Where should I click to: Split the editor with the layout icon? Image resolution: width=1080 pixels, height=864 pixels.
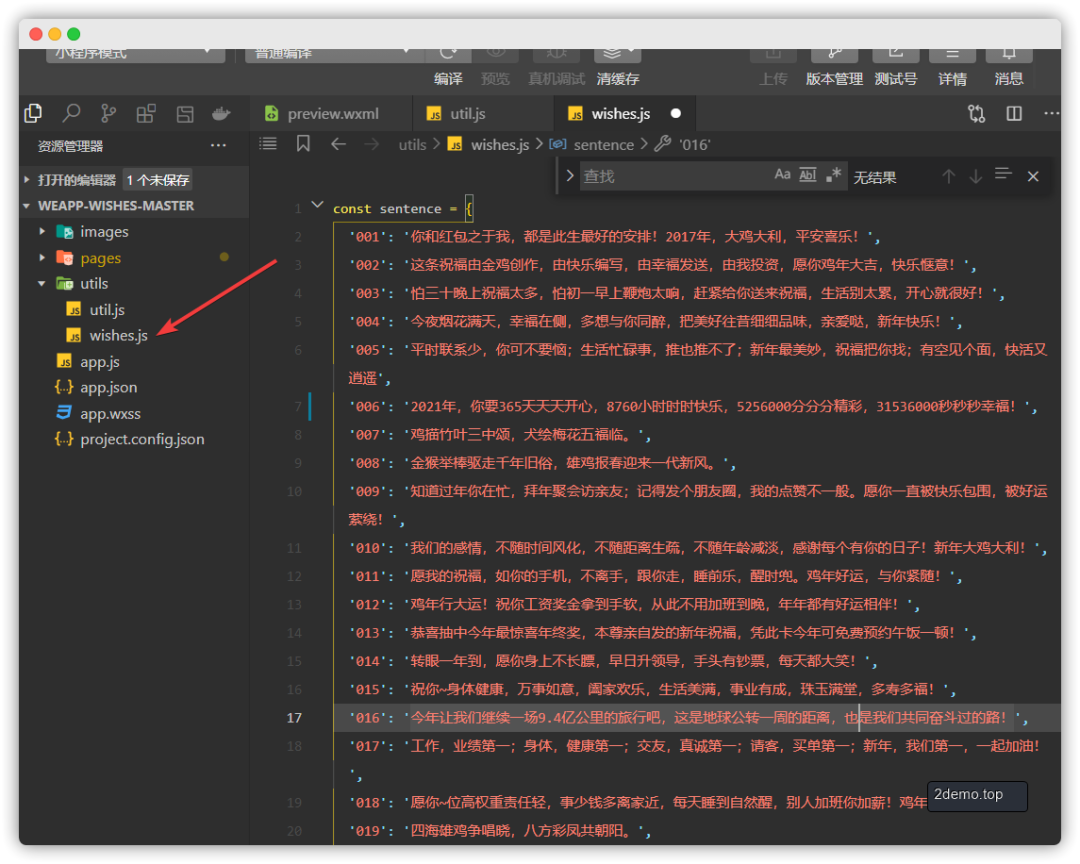[x=1014, y=114]
